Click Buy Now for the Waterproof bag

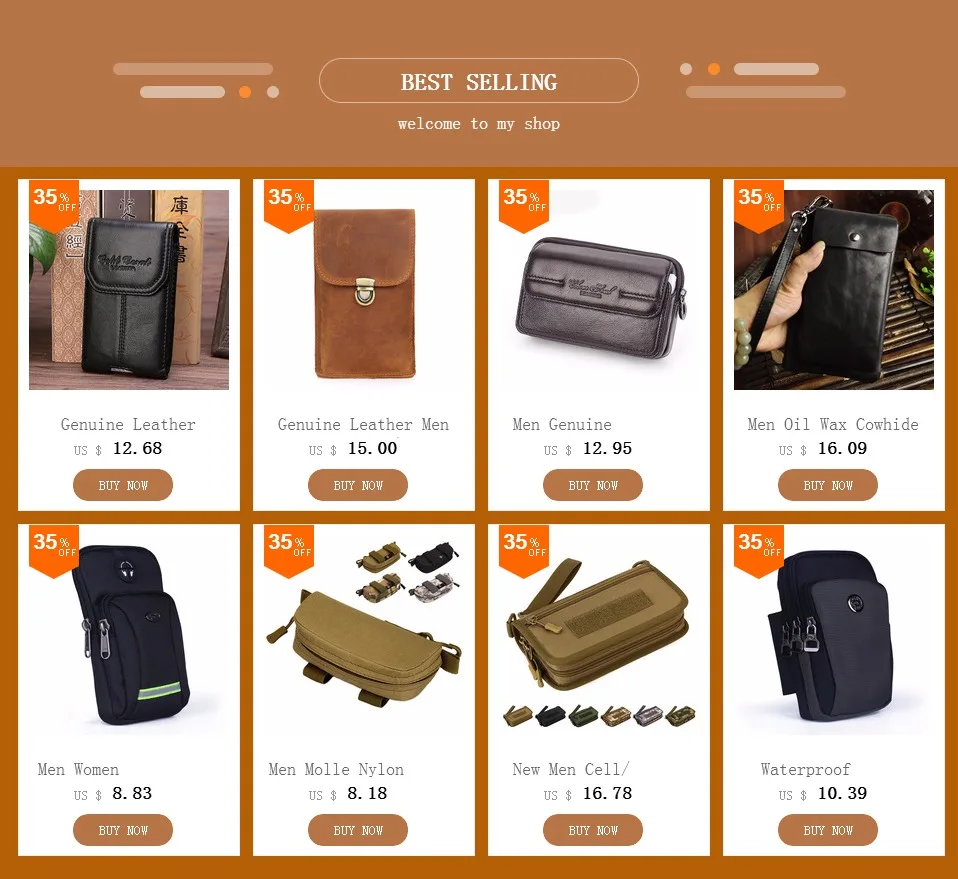pyautogui.click(x=828, y=830)
